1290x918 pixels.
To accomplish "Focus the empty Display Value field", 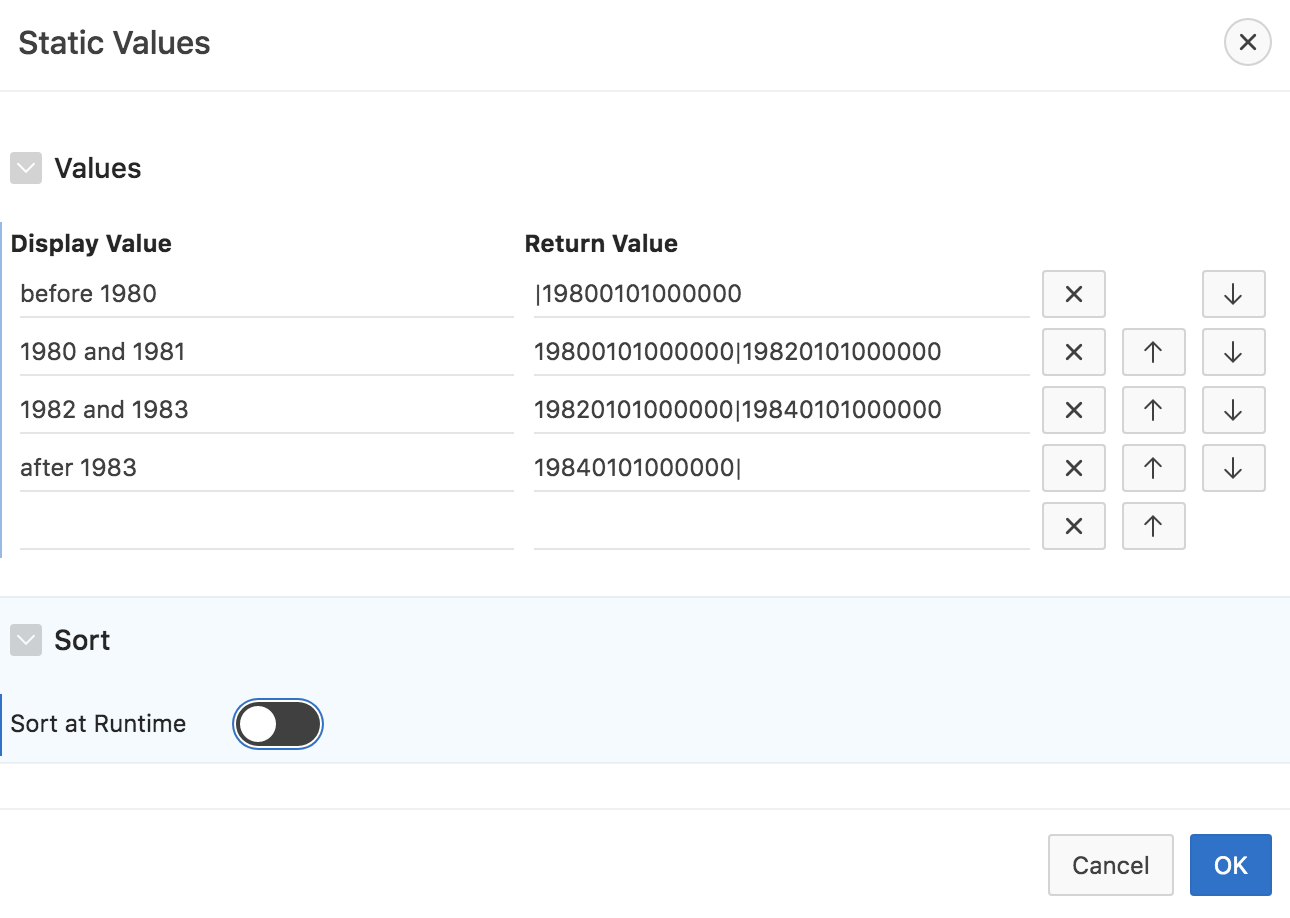I will [x=265, y=526].
